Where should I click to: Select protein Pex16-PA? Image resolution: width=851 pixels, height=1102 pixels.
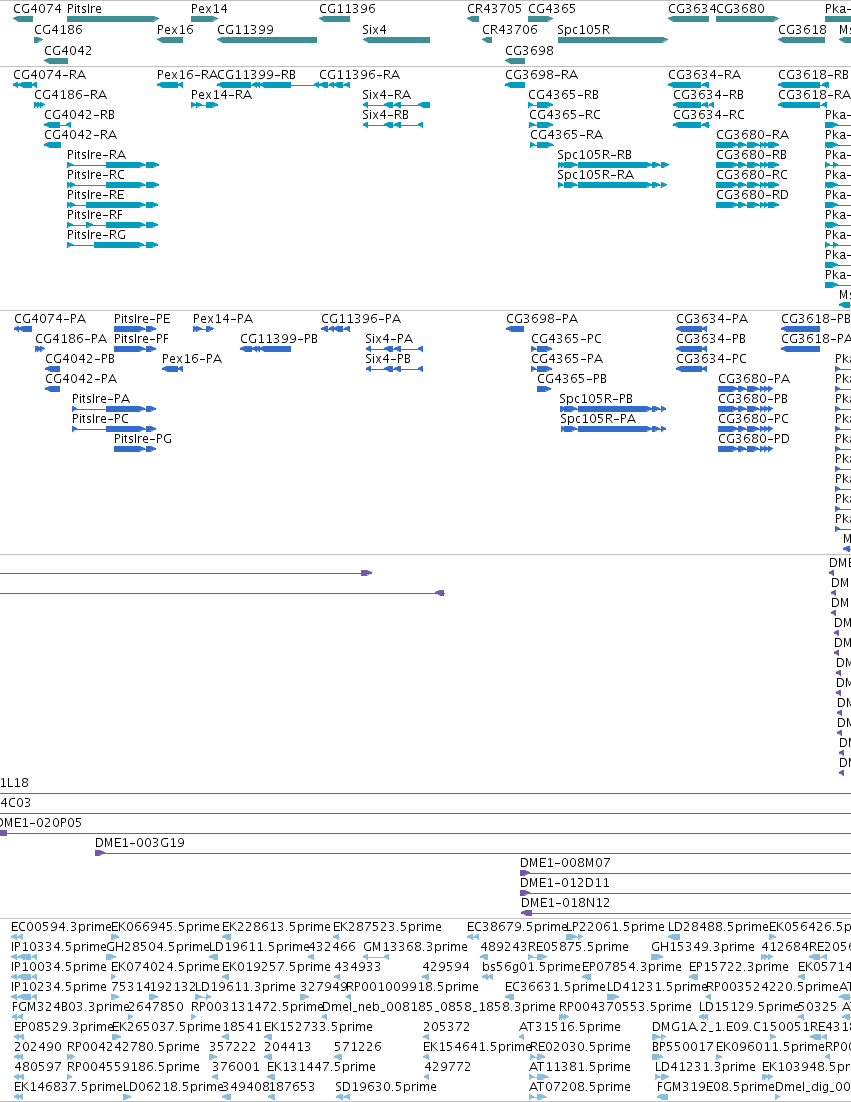192,358
